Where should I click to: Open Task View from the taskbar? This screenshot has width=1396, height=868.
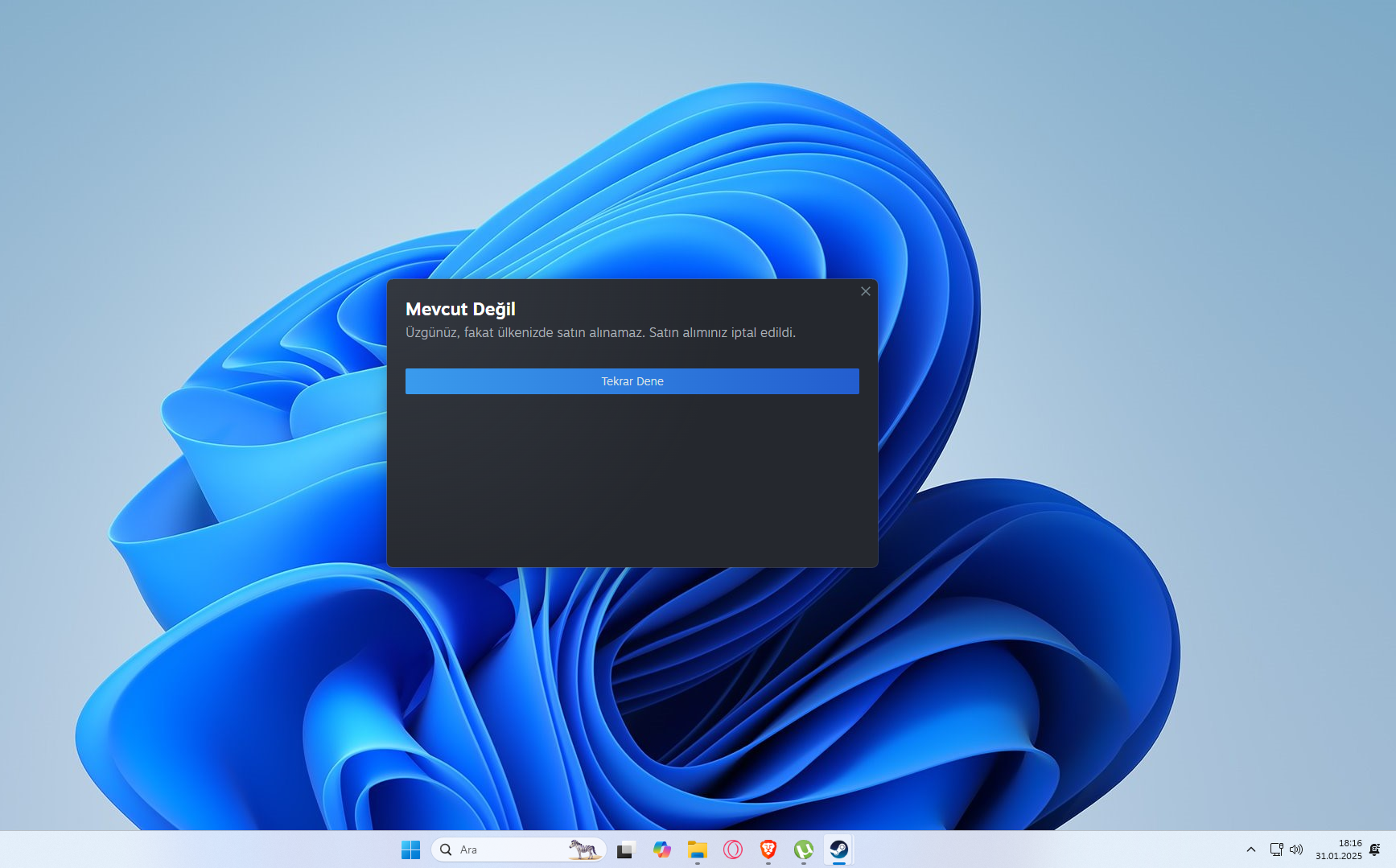pyautogui.click(x=626, y=849)
